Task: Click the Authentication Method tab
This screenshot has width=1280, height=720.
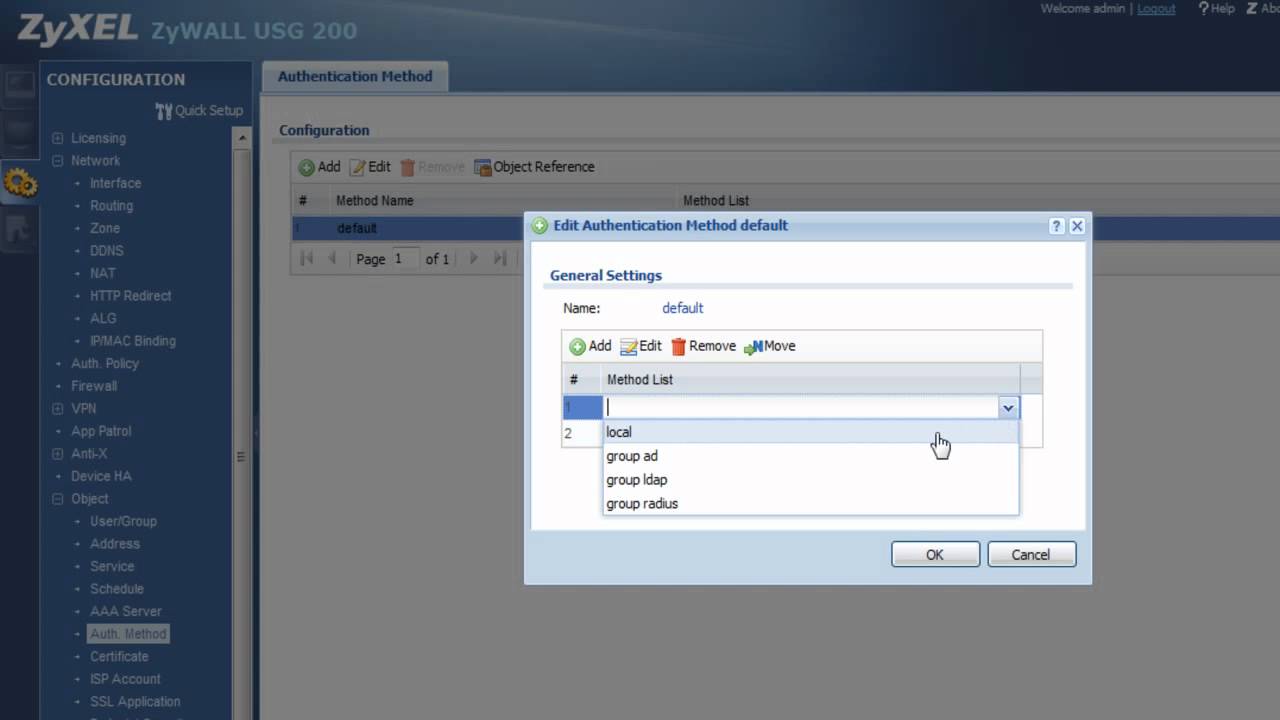Action: [355, 76]
